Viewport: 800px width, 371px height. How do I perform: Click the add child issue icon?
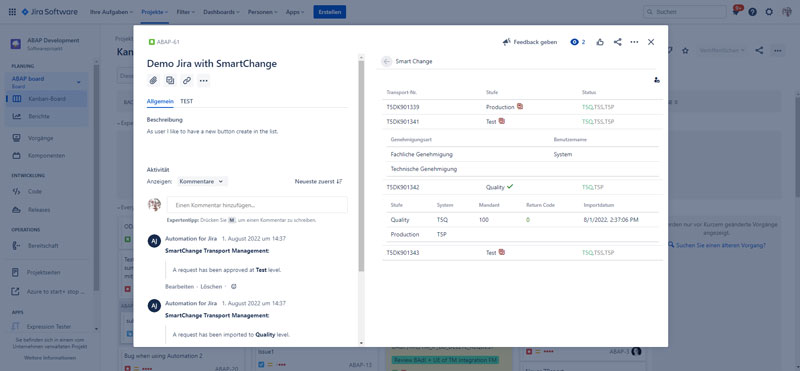(x=170, y=80)
